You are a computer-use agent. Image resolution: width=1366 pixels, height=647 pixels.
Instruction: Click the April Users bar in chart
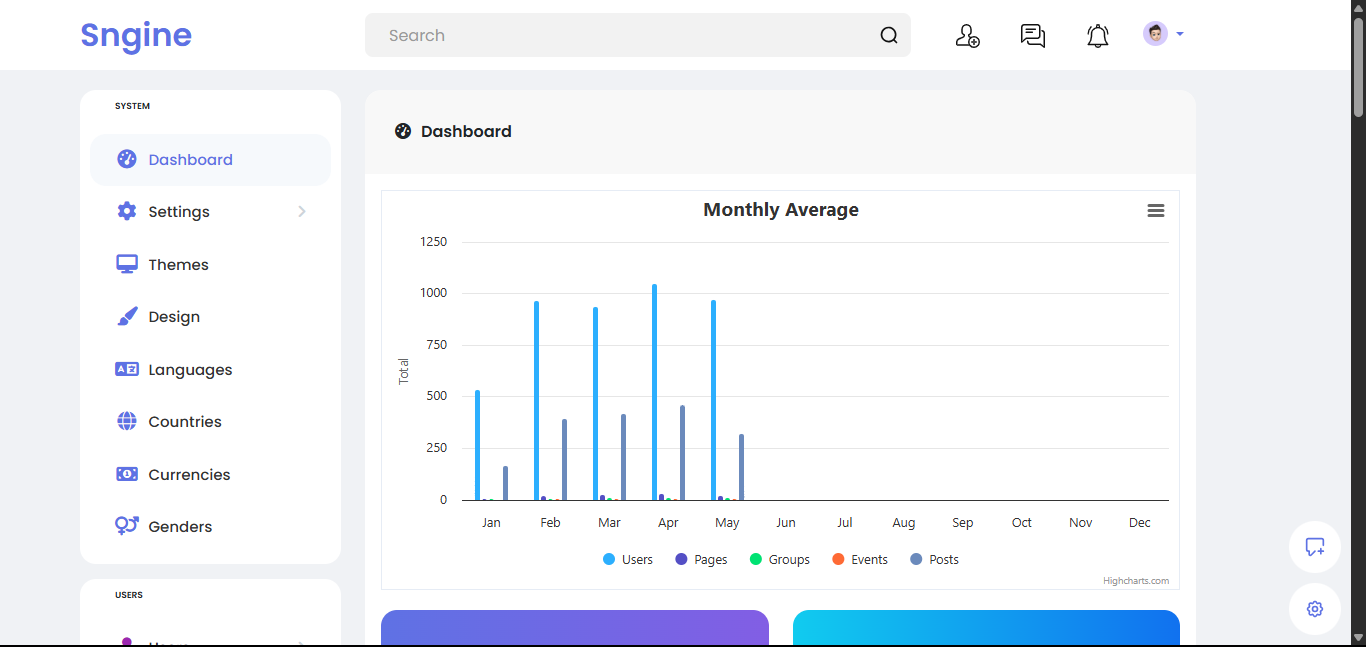[655, 392]
